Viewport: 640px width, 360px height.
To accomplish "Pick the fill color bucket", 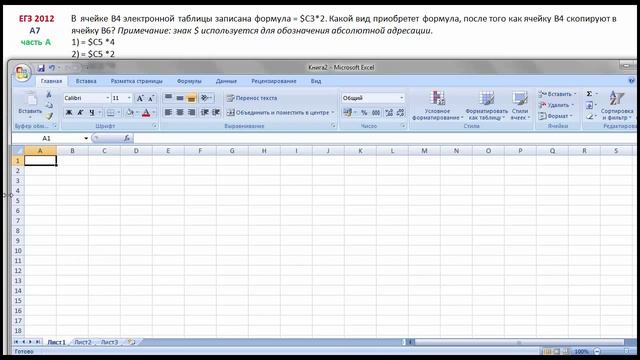I will click(x=130, y=112).
